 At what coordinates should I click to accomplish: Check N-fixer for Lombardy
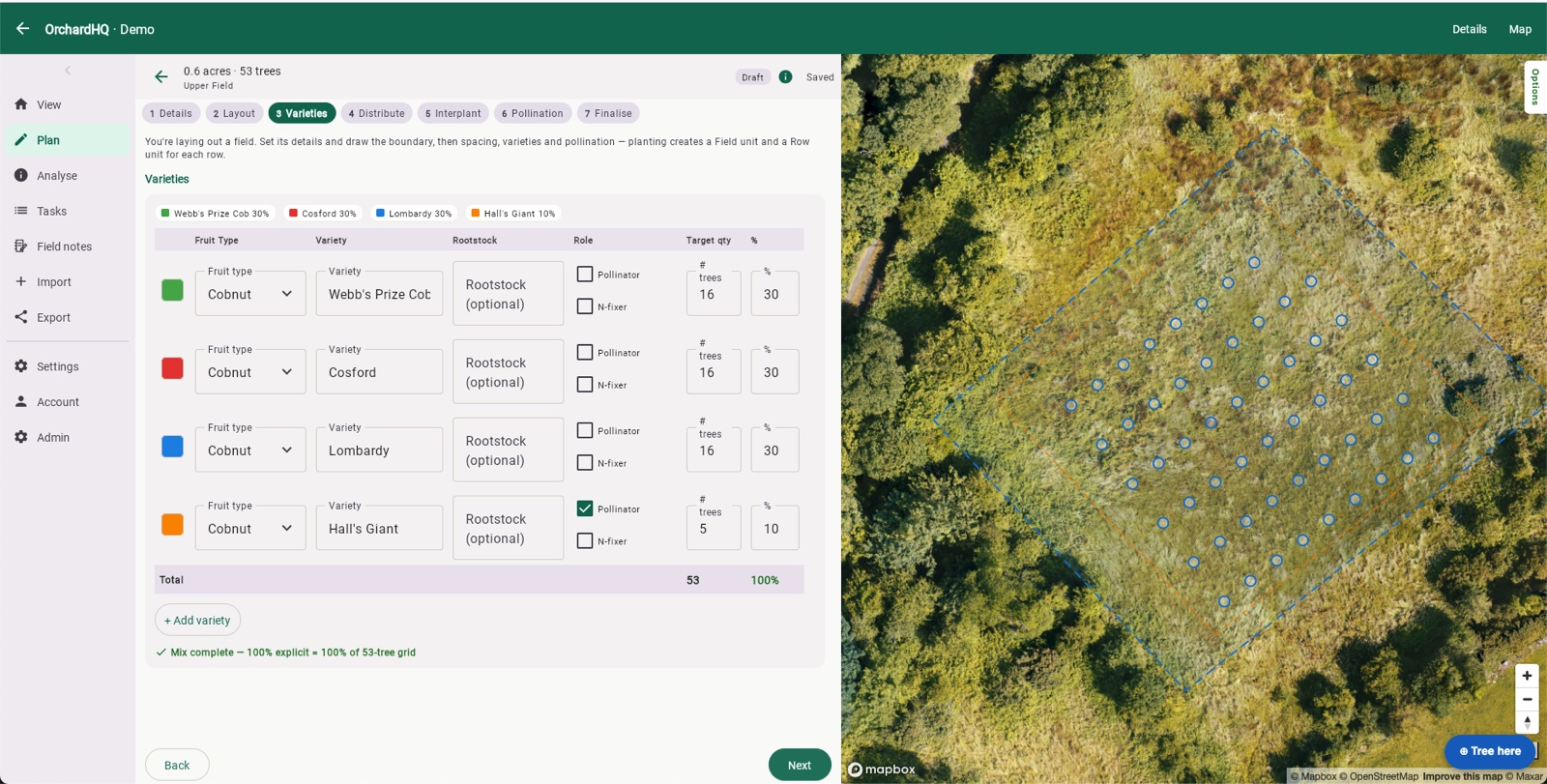(585, 463)
